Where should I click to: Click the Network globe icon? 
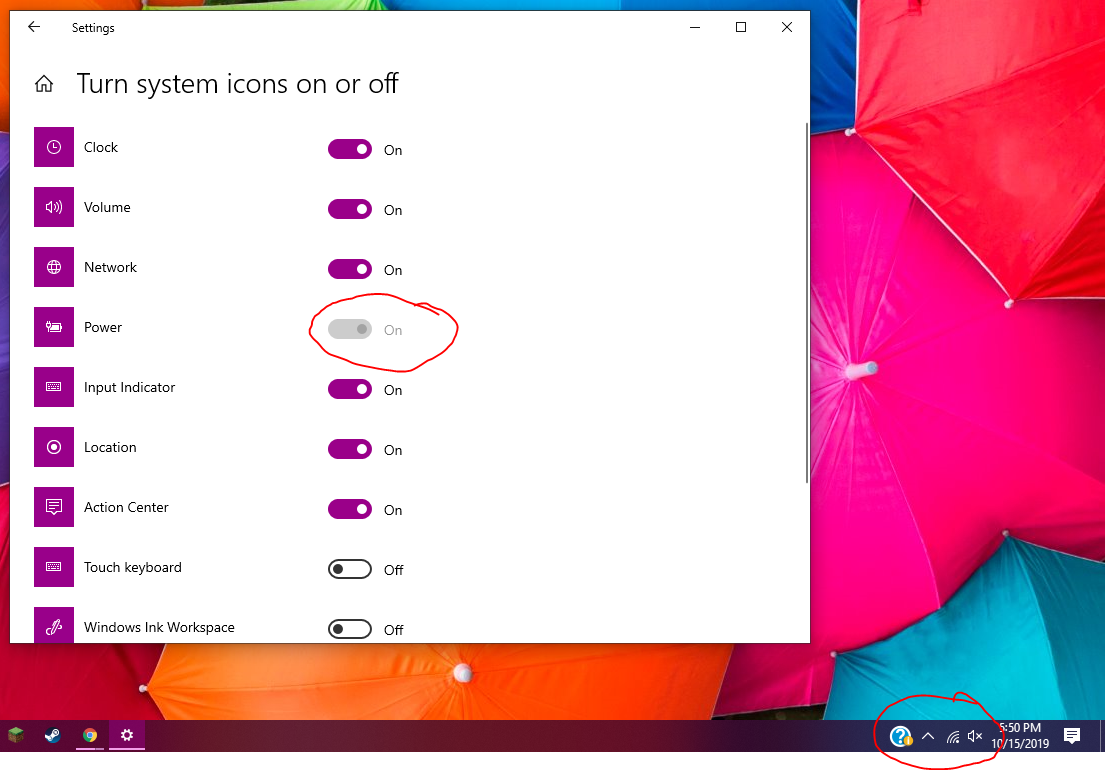click(53, 267)
